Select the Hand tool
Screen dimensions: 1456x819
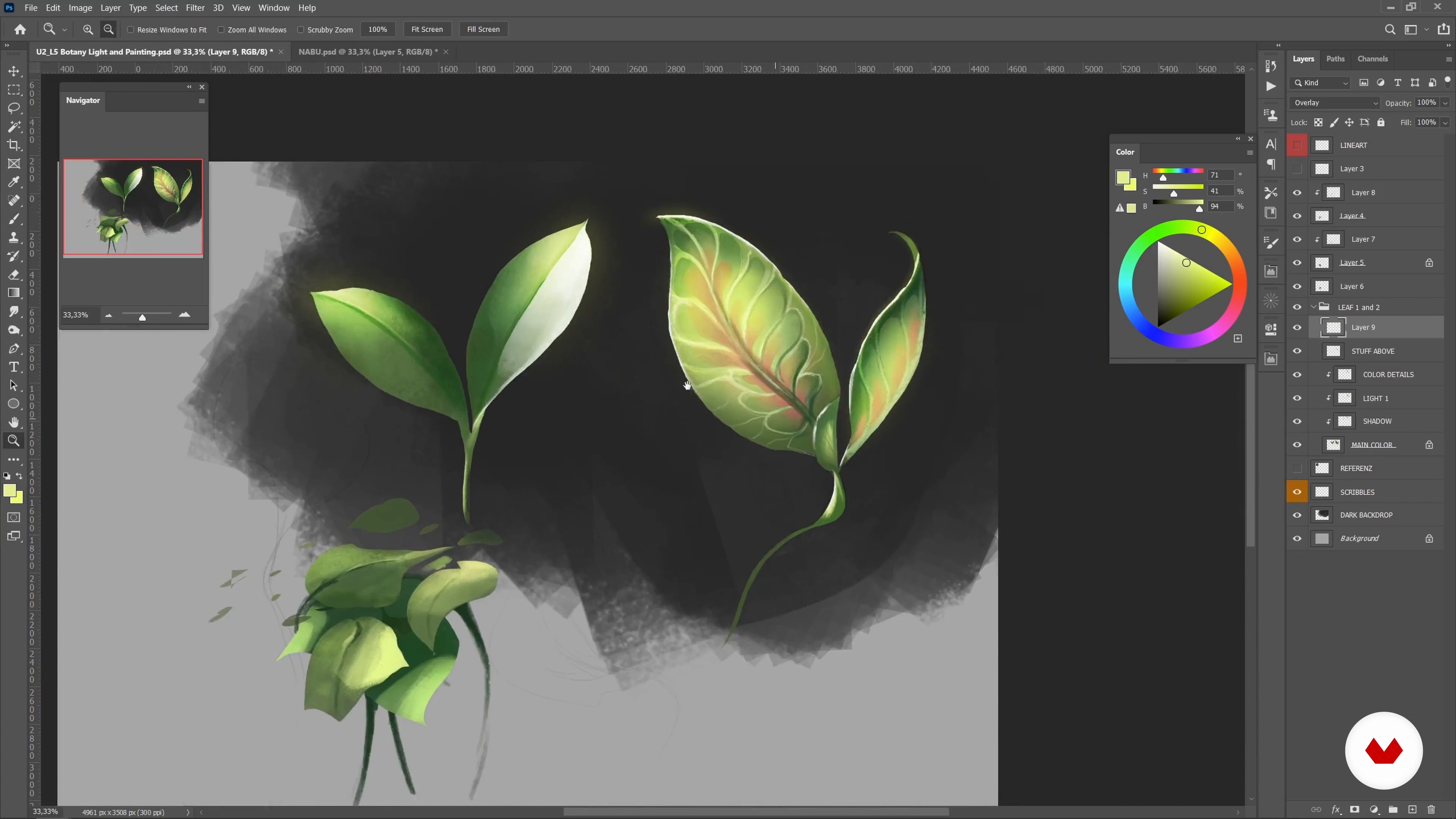pyautogui.click(x=14, y=422)
